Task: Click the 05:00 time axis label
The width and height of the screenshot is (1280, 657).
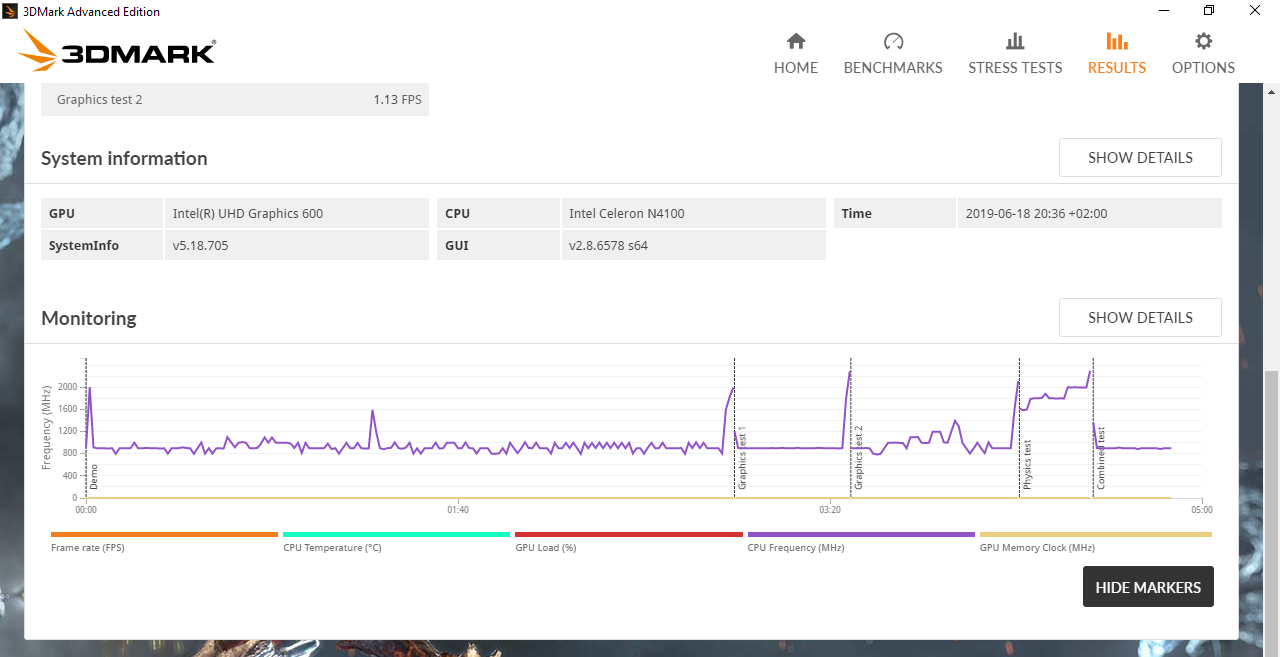Action: pos(1202,510)
